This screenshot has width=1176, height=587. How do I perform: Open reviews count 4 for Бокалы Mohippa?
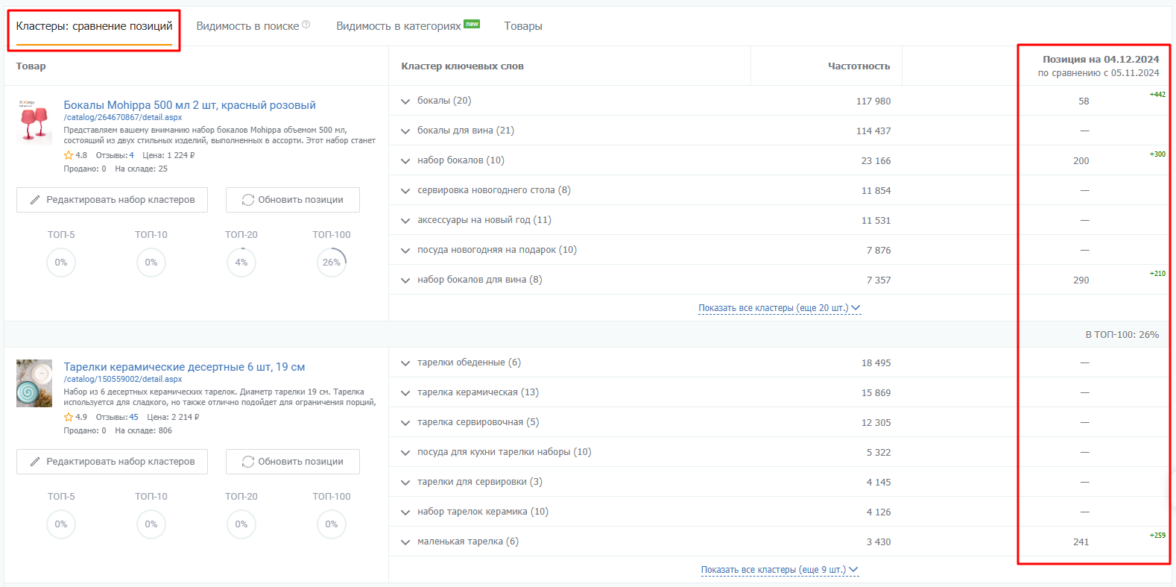131,155
